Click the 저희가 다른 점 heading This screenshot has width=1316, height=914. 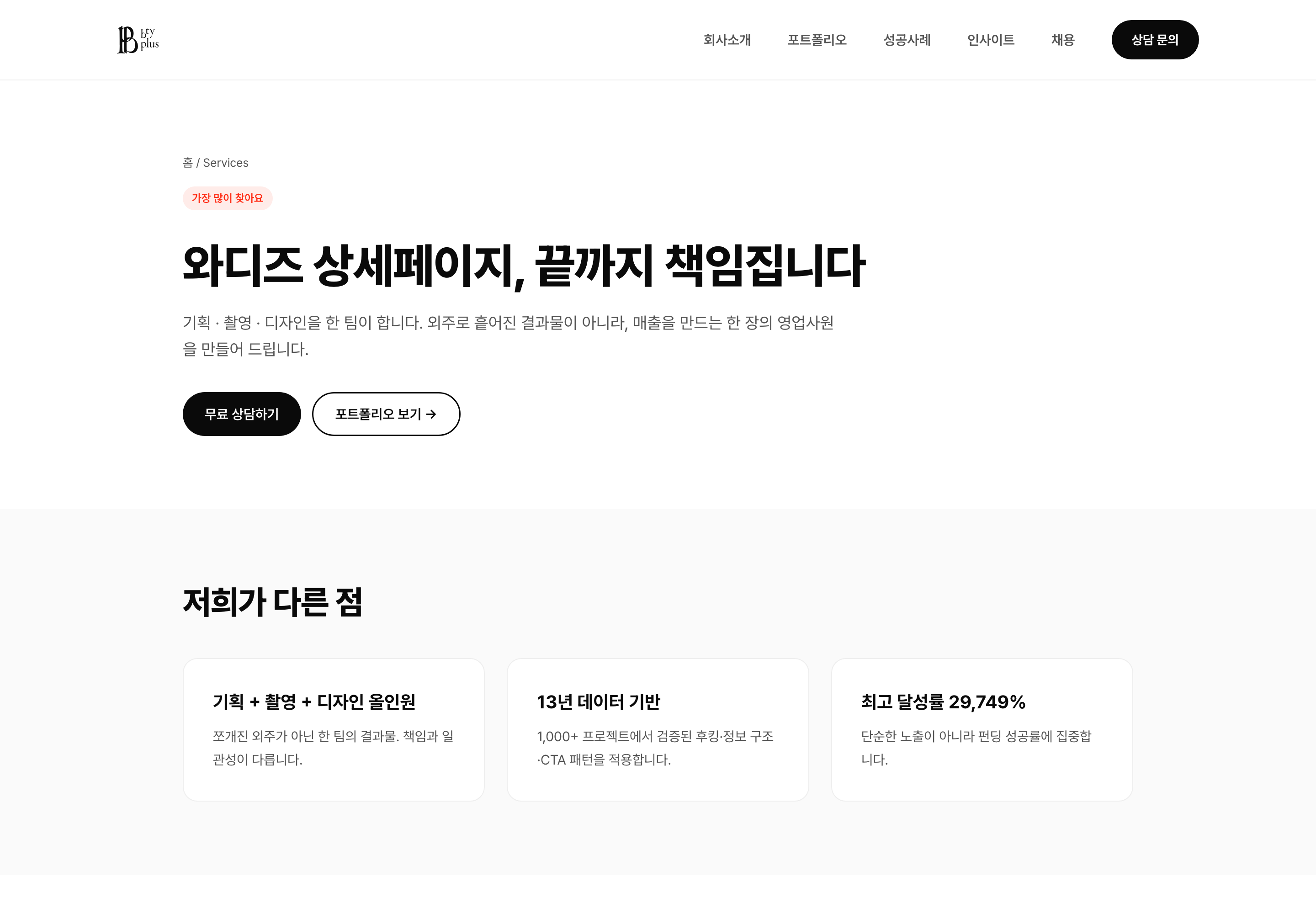[x=273, y=602]
